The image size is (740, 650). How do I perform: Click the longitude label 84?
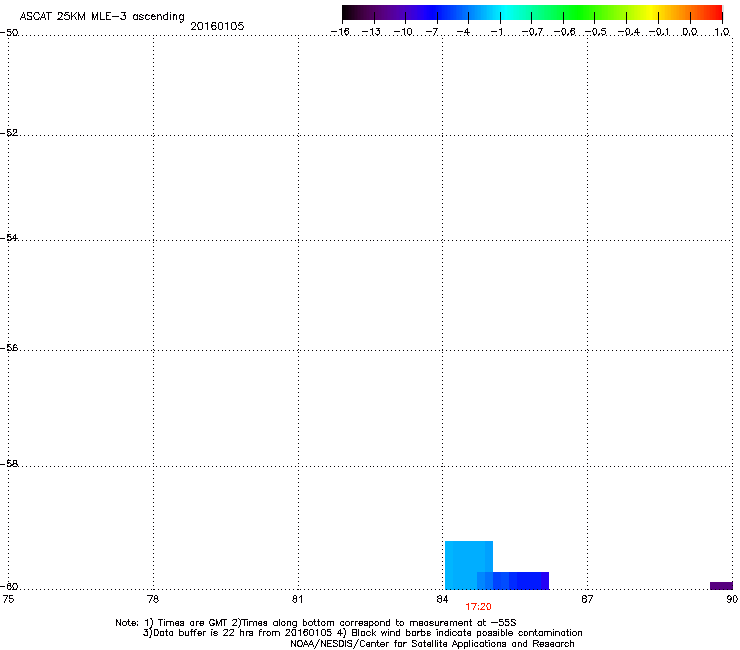pos(442,599)
